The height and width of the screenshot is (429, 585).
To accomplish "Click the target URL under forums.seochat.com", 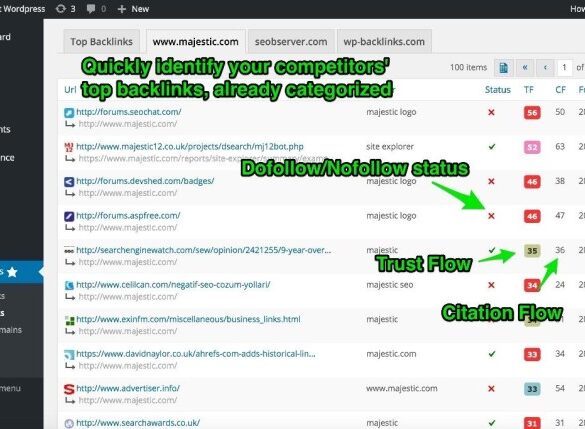I will tap(128, 124).
